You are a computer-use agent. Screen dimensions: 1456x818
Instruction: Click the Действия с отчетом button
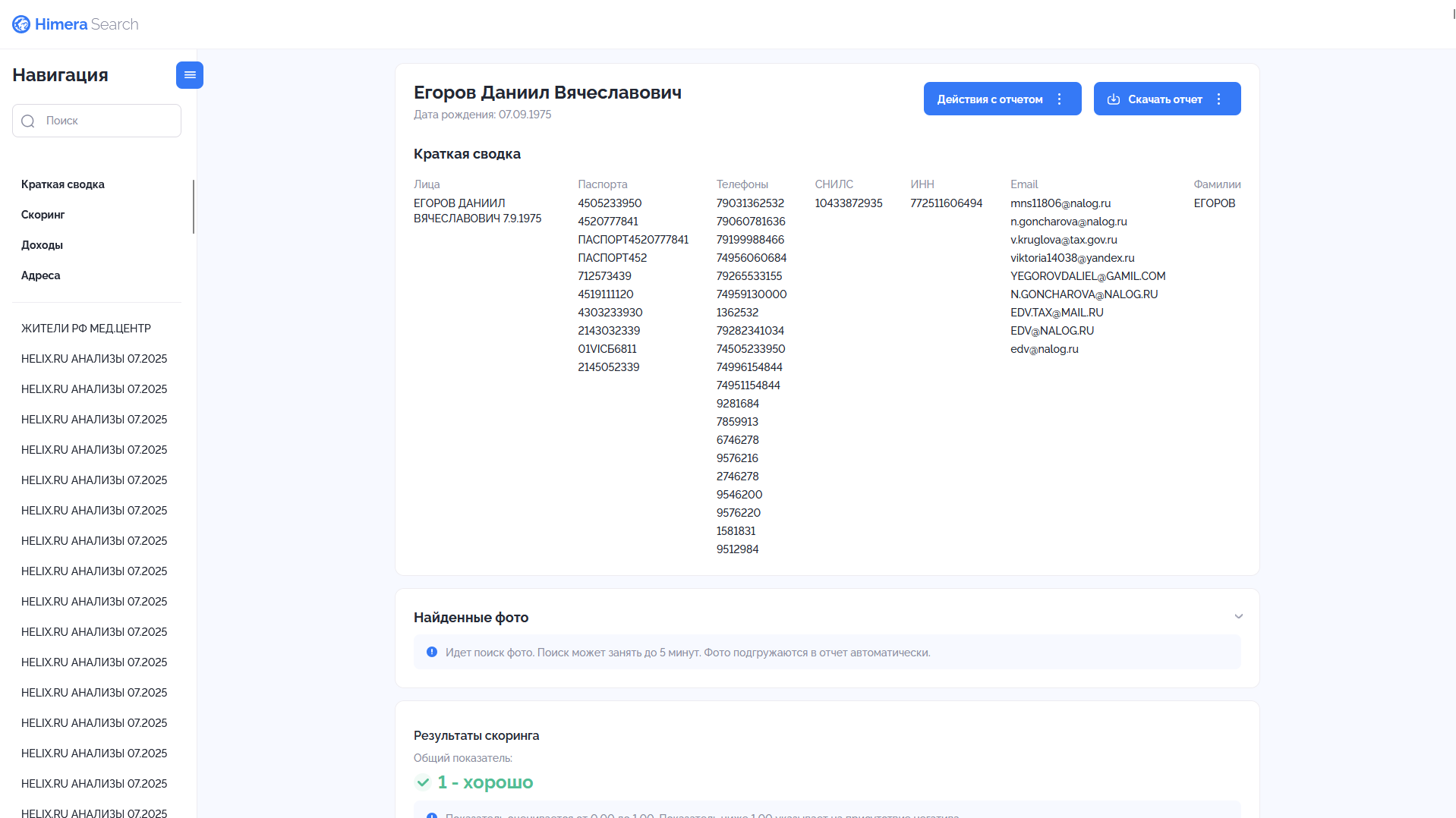(1002, 99)
